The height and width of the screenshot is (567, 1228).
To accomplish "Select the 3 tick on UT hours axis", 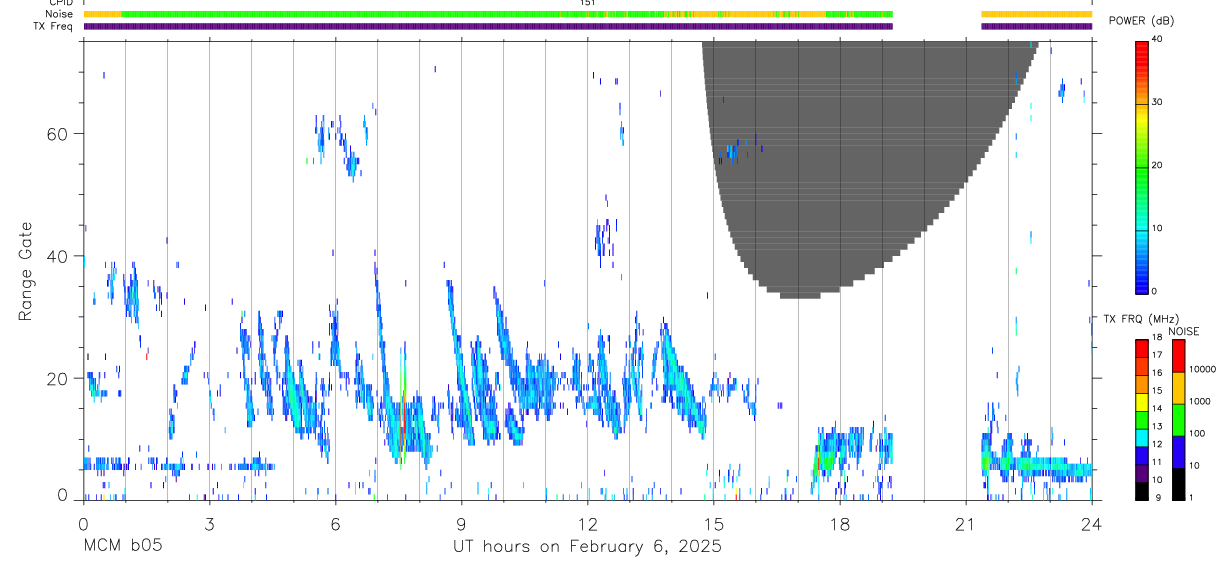I will pos(209,523).
